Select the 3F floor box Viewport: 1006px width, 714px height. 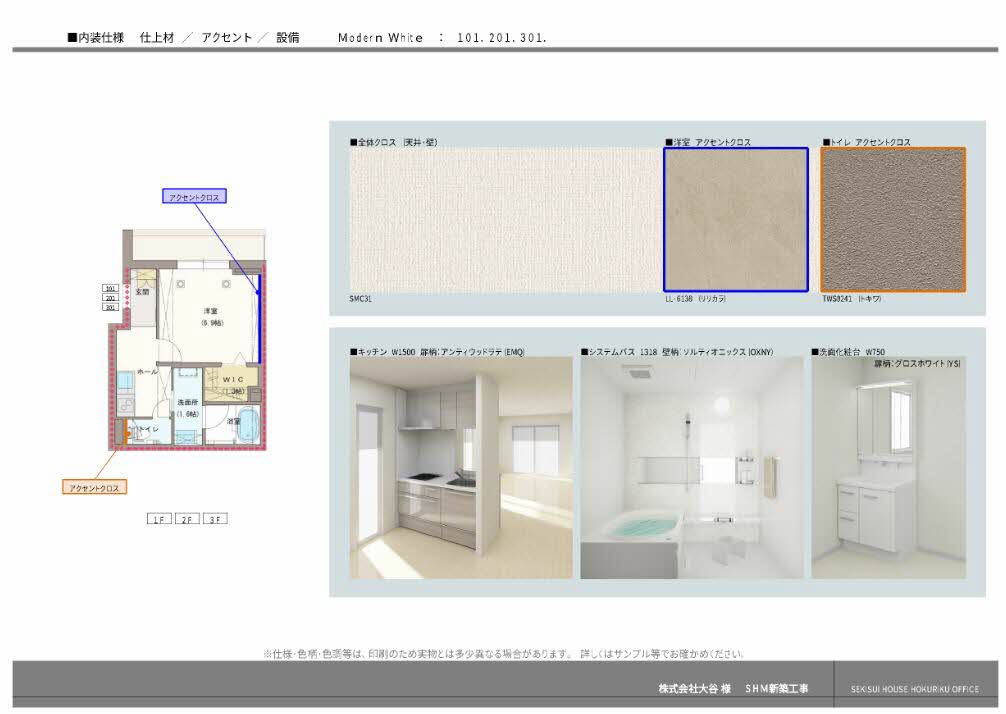214,519
